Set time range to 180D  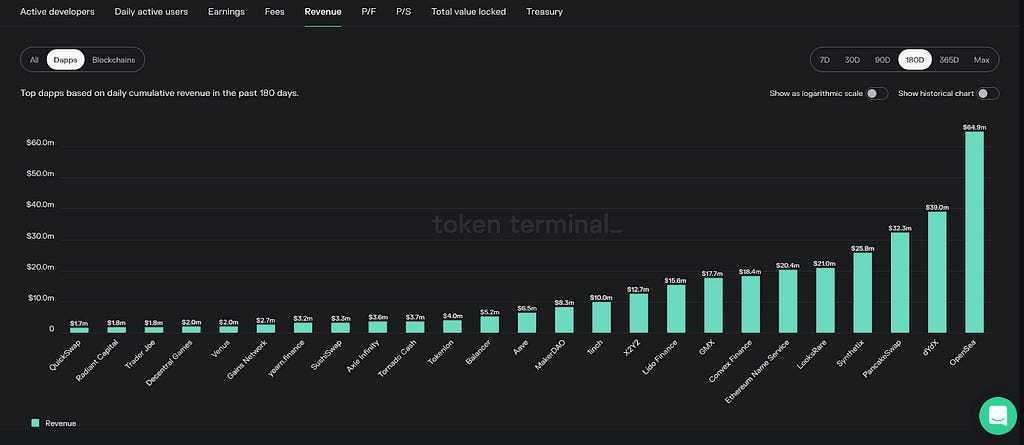click(x=915, y=59)
